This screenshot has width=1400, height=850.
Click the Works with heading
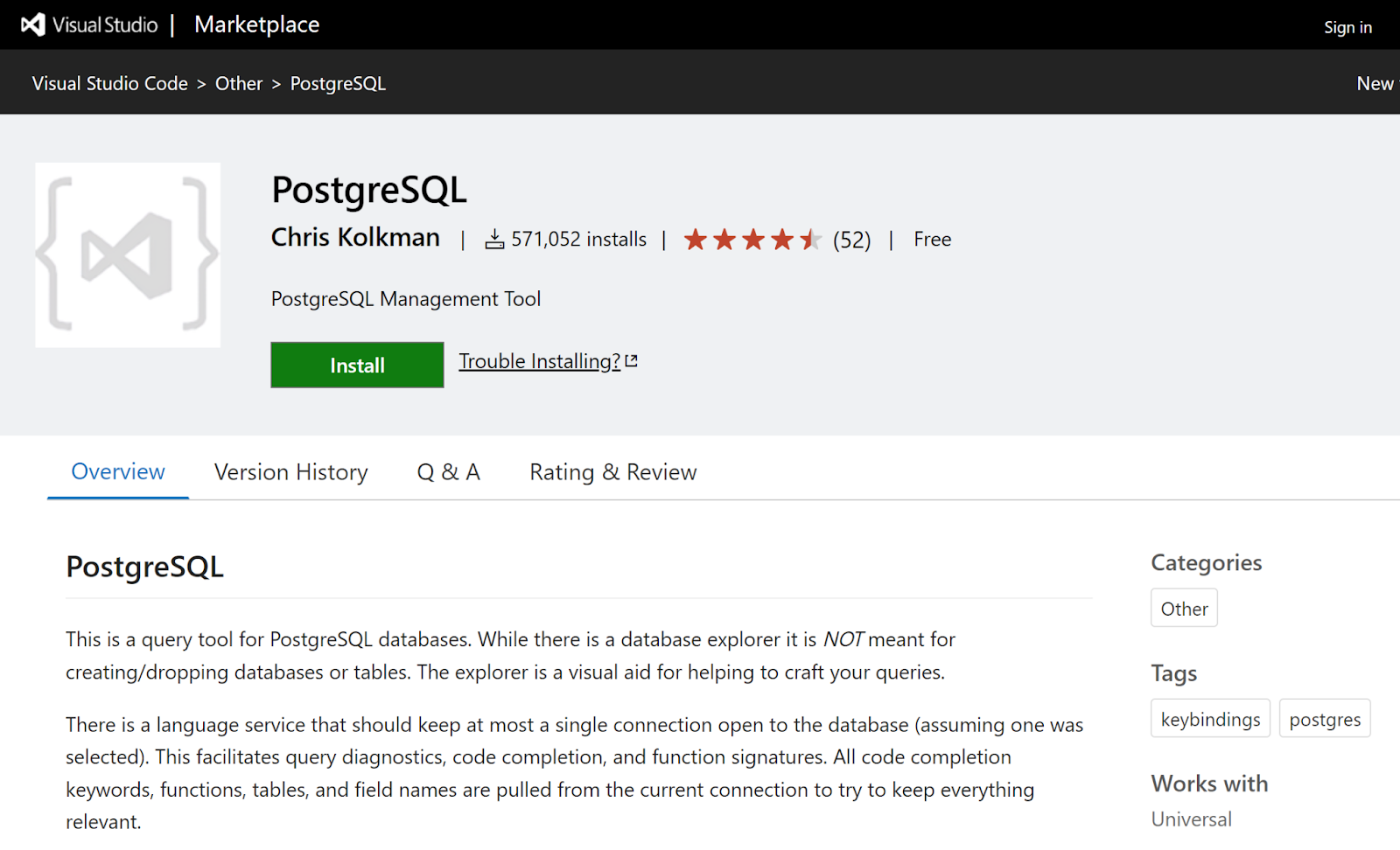pyautogui.click(x=1209, y=783)
